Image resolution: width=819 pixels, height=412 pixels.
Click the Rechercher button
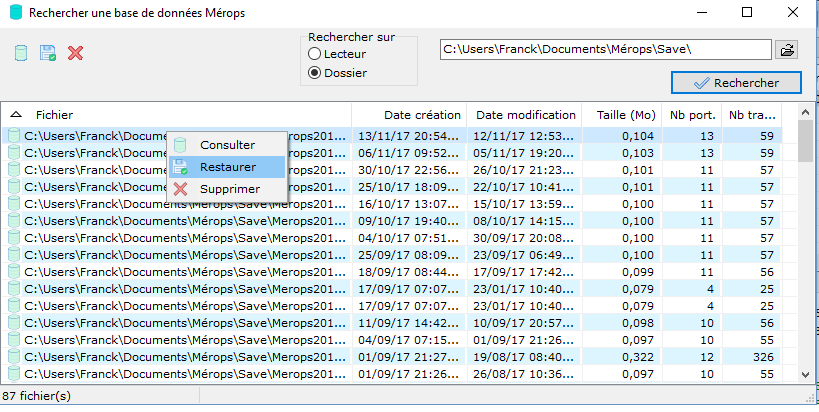click(736, 83)
